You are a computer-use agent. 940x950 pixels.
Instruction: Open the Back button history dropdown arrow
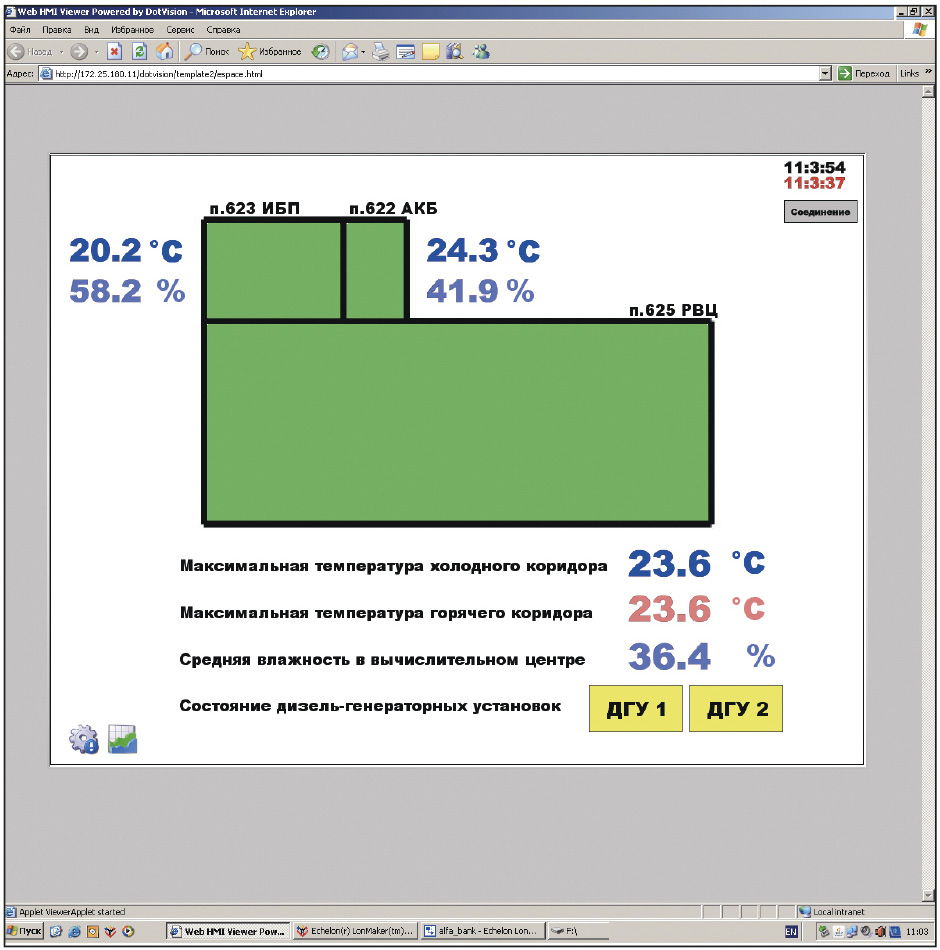point(61,51)
